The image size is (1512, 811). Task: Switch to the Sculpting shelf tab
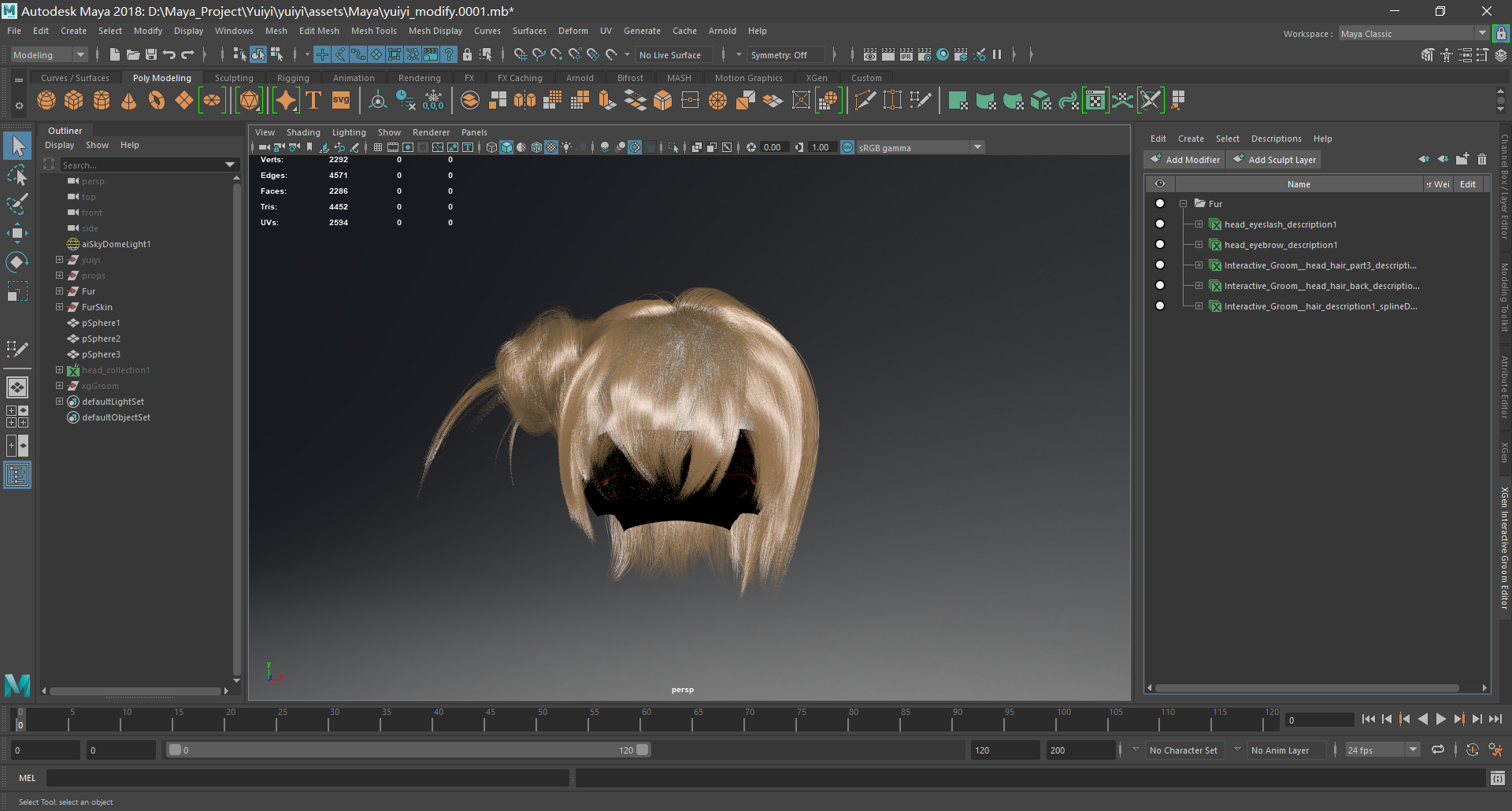(x=234, y=77)
